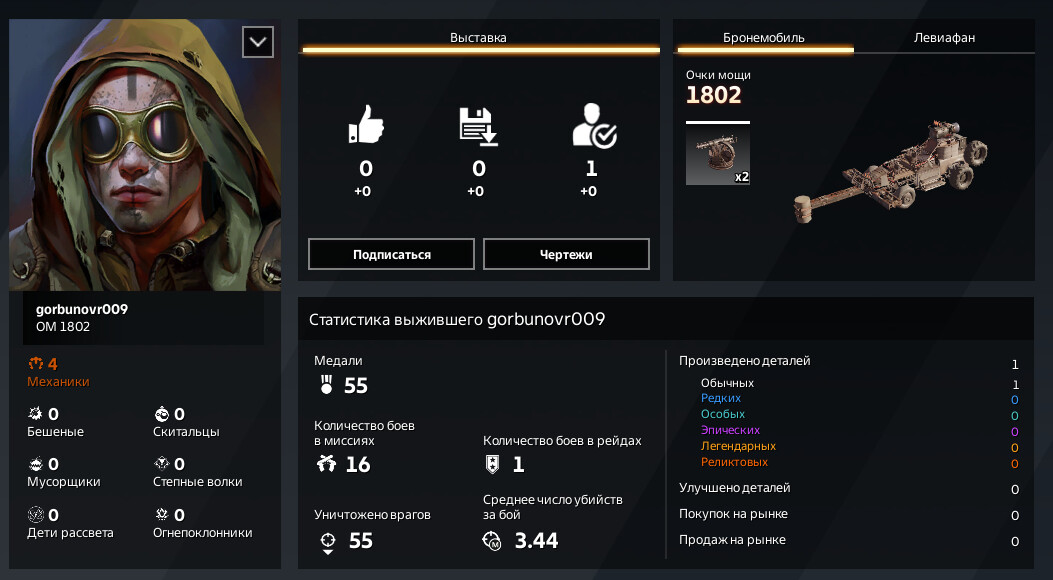The height and width of the screenshot is (580, 1053).
Task: Click the Бешеные faction icon
Action: 36,414
